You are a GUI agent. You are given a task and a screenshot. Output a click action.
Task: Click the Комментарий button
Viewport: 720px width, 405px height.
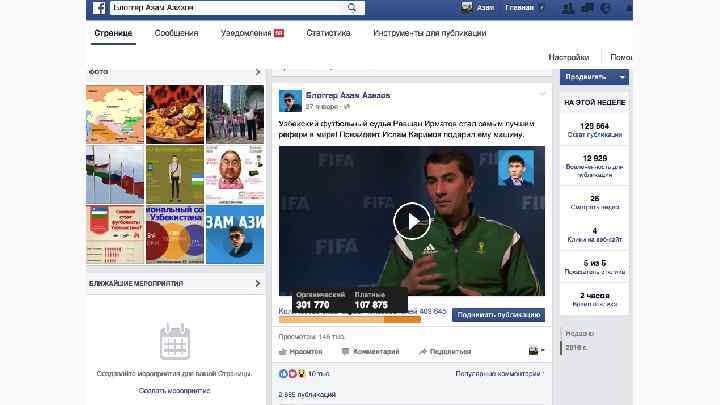pos(371,352)
